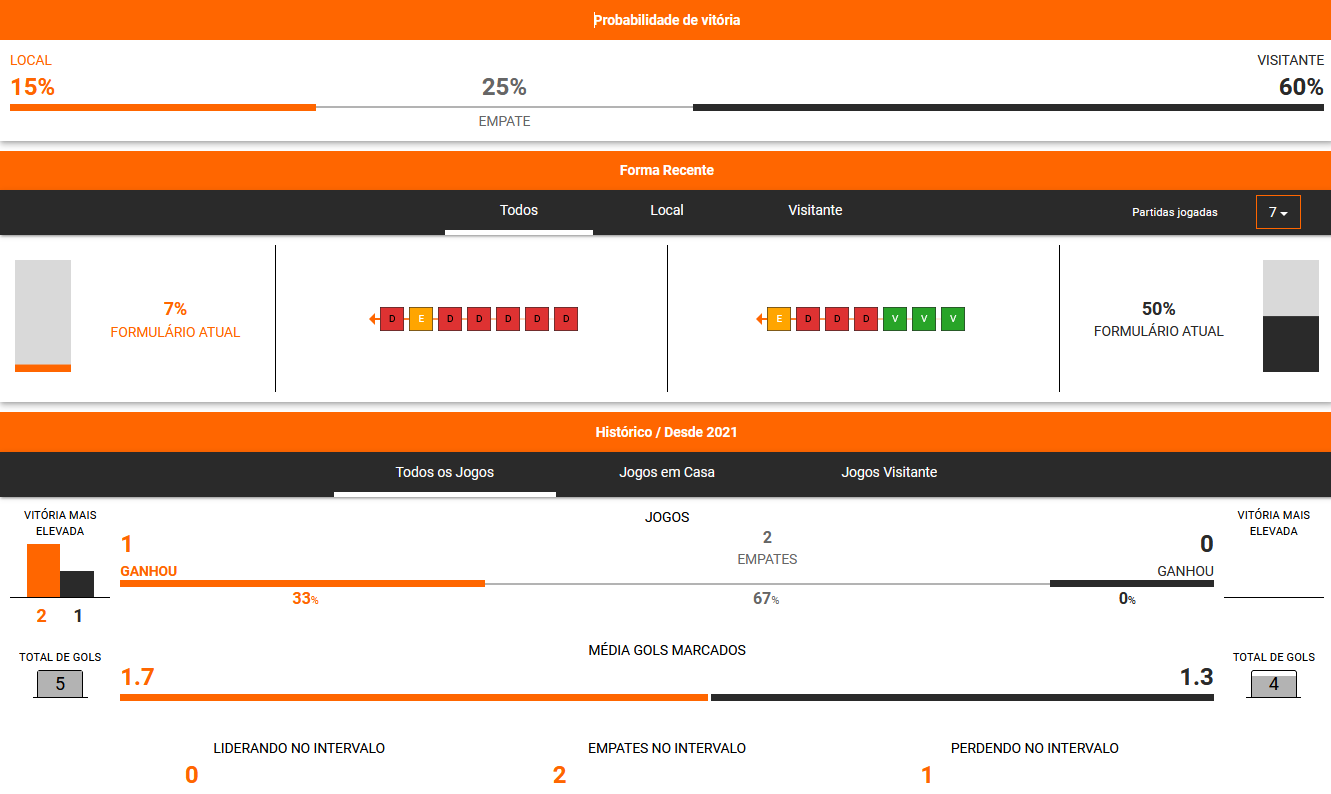The height and width of the screenshot is (794, 1331).
Task: Click the Probabilidade de vitória header
Action: tap(666, 20)
